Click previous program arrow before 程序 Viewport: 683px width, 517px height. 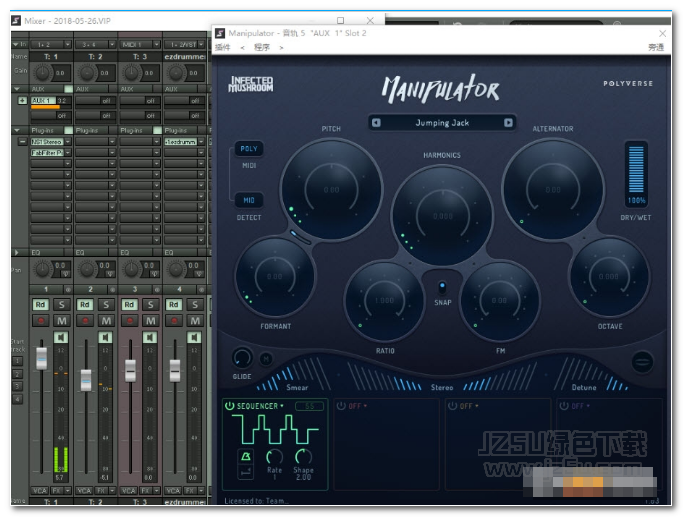[x=242, y=47]
